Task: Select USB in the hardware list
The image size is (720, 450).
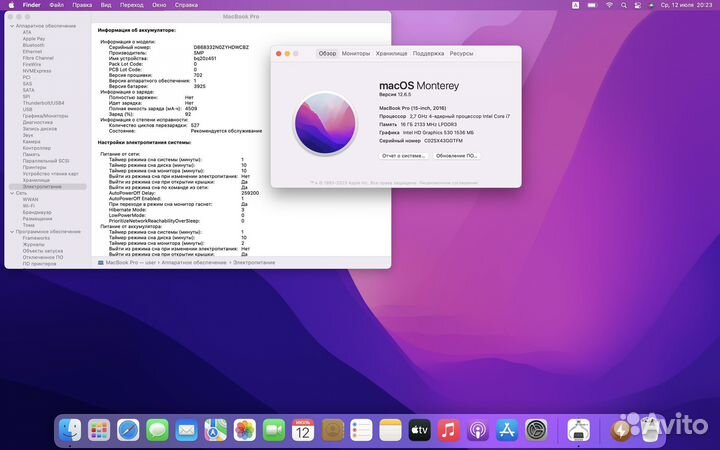Action: (28, 110)
